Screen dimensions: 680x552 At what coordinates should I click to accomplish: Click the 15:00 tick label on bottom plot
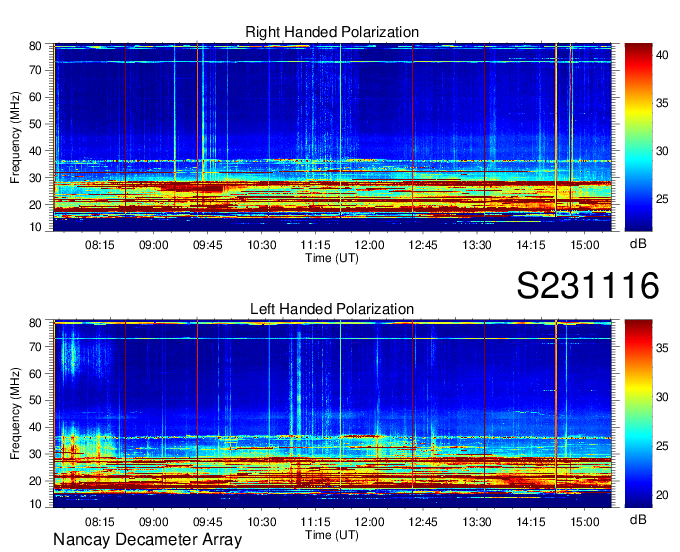pyautogui.click(x=584, y=522)
